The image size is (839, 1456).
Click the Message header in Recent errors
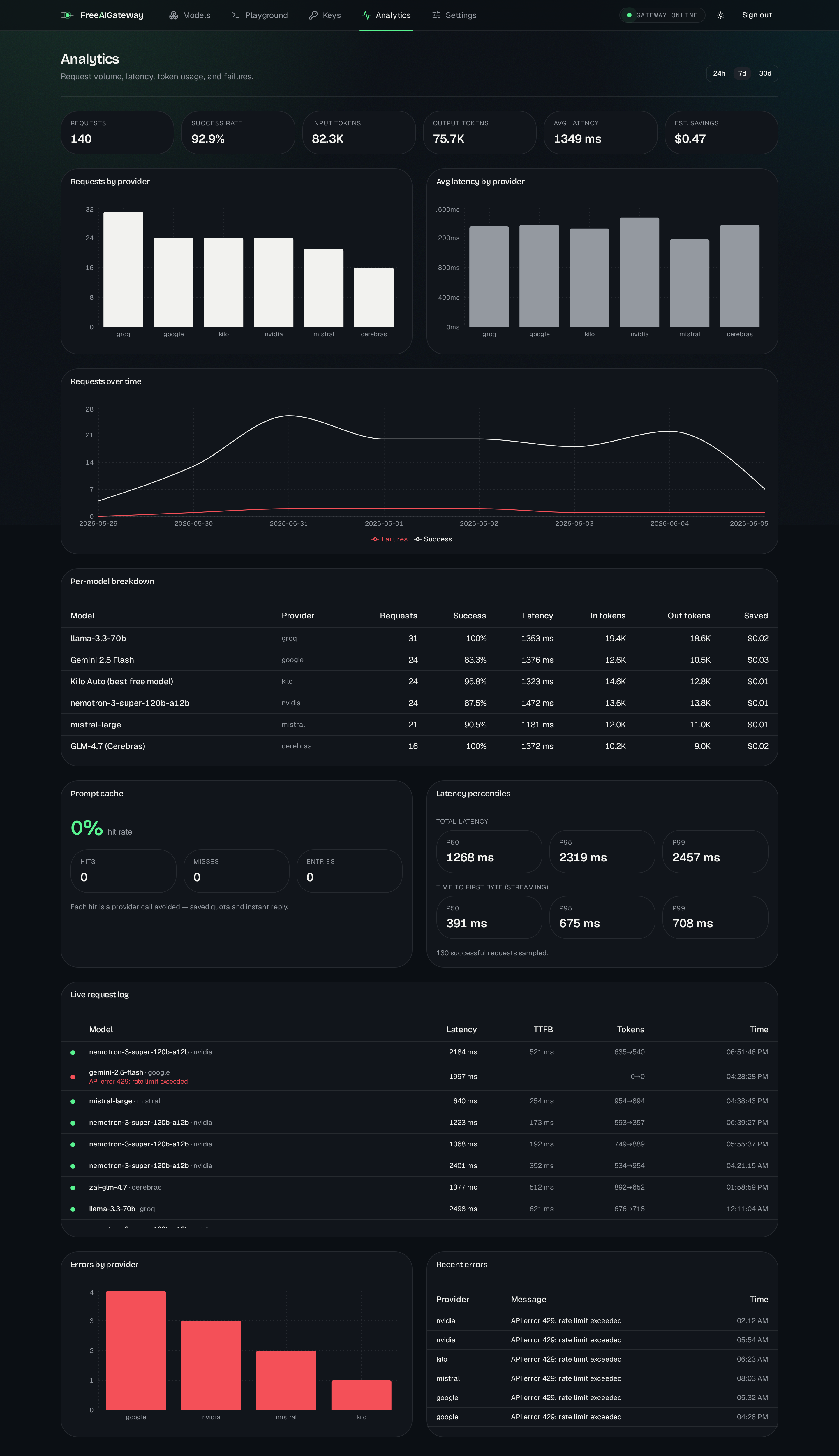(528, 1299)
